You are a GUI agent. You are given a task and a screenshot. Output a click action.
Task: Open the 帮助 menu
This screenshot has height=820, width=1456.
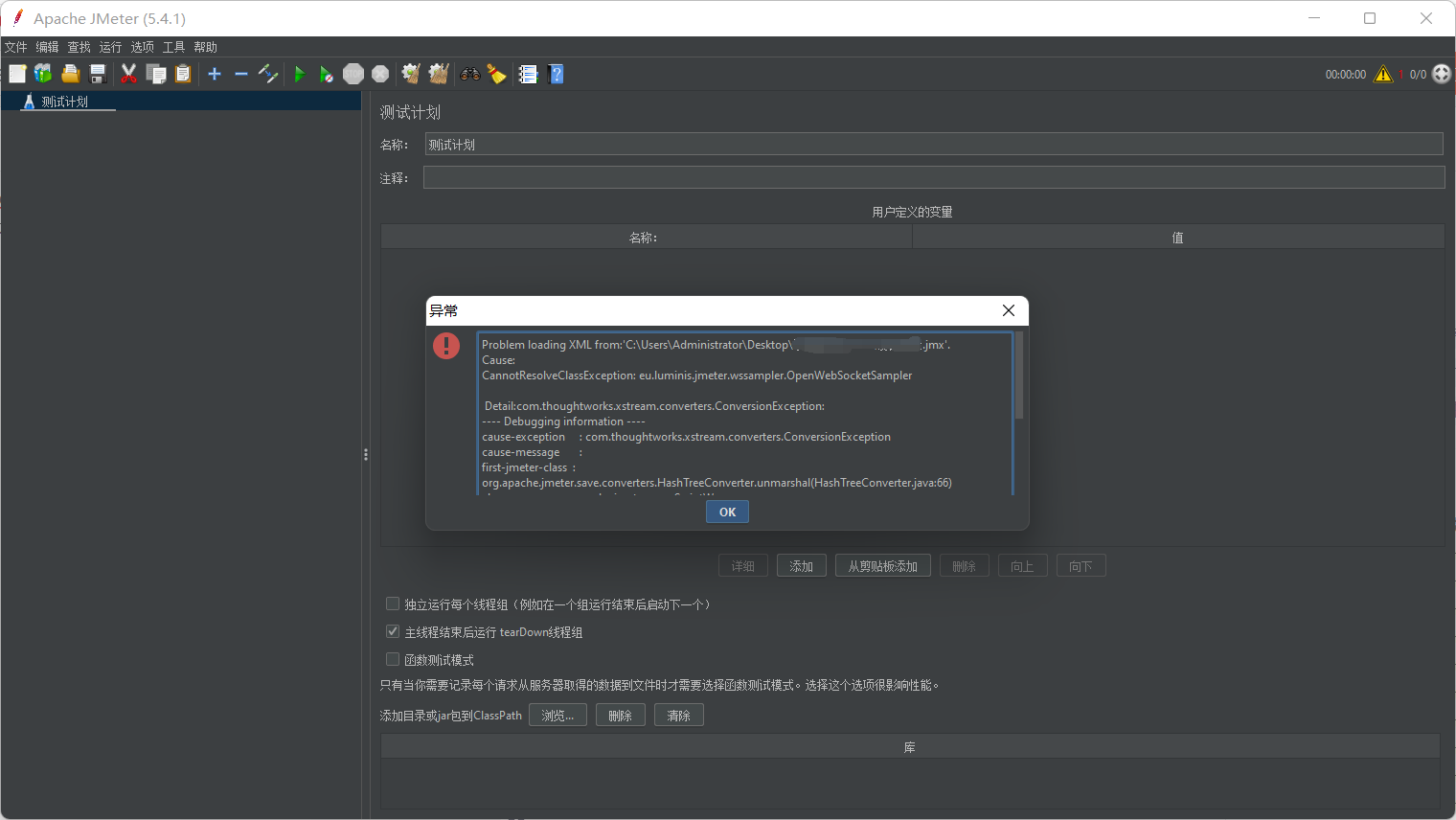coord(205,47)
